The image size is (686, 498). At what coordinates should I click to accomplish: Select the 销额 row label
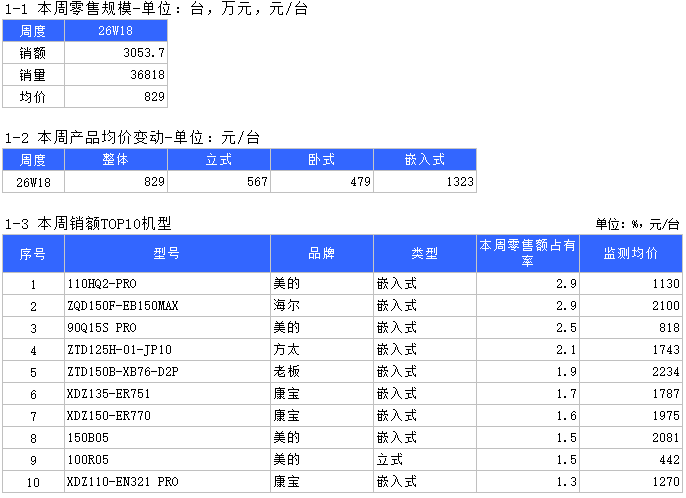point(33,53)
